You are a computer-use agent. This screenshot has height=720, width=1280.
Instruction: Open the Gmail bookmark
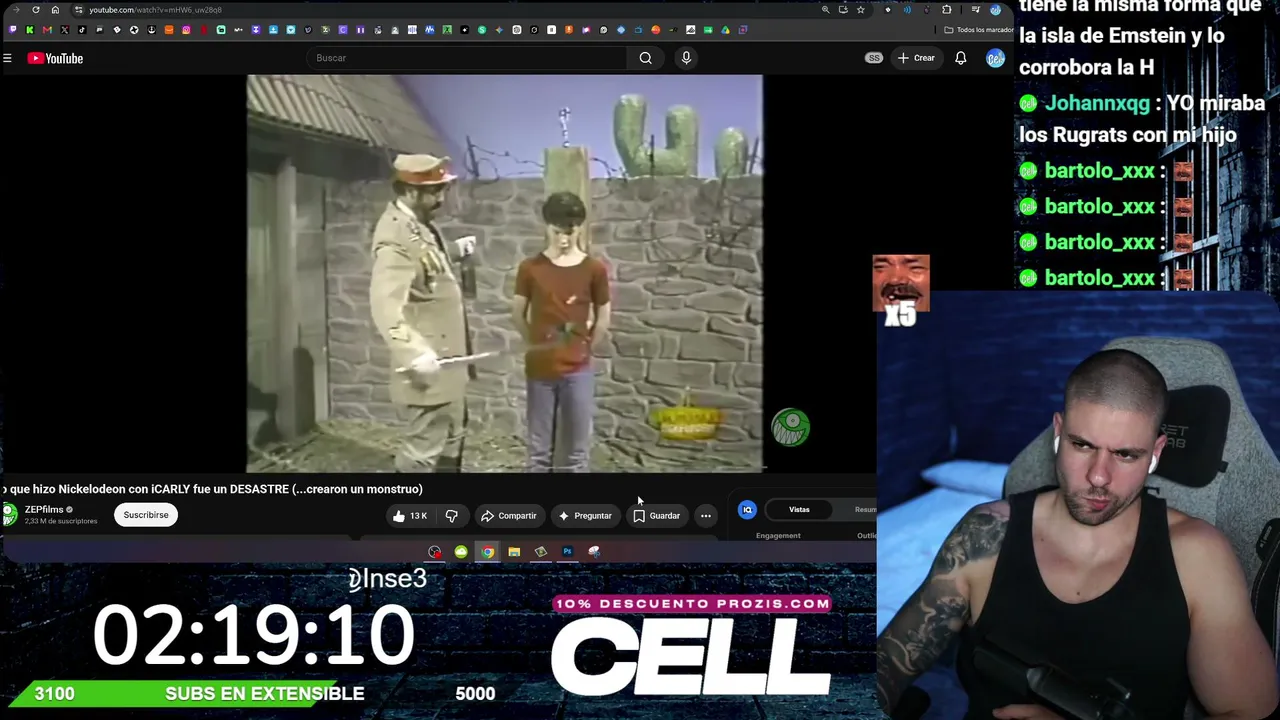(x=47, y=30)
